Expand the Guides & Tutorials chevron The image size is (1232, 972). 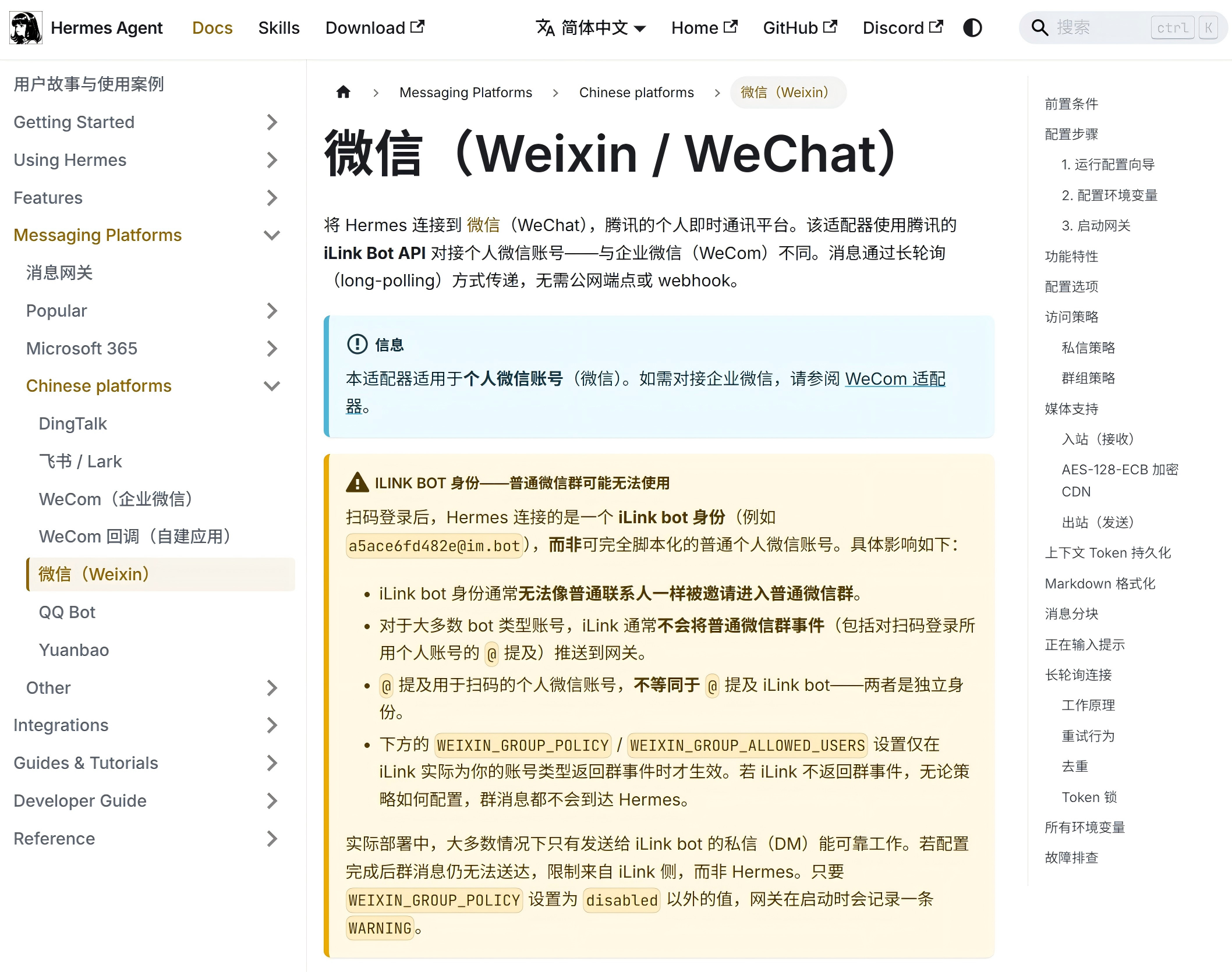click(x=272, y=763)
